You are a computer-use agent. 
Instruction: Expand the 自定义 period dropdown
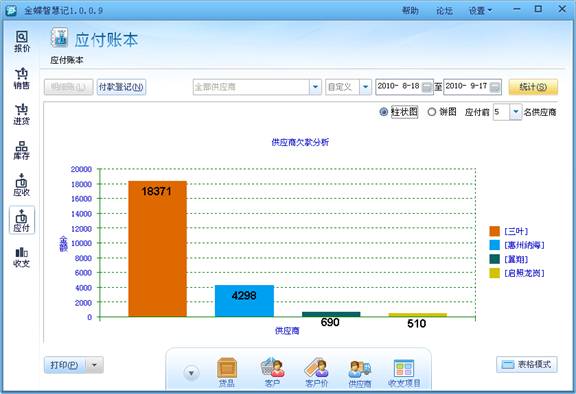[365, 87]
